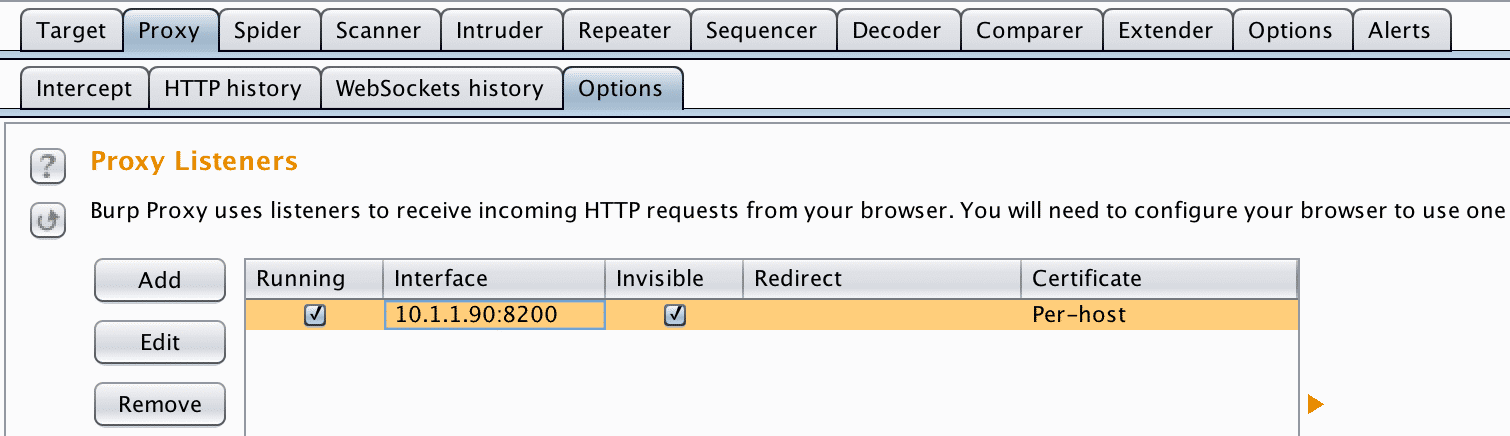Screen dimensions: 1510x436
Task: Sort listeners by the Certificate column header
Action: [x=1159, y=278]
